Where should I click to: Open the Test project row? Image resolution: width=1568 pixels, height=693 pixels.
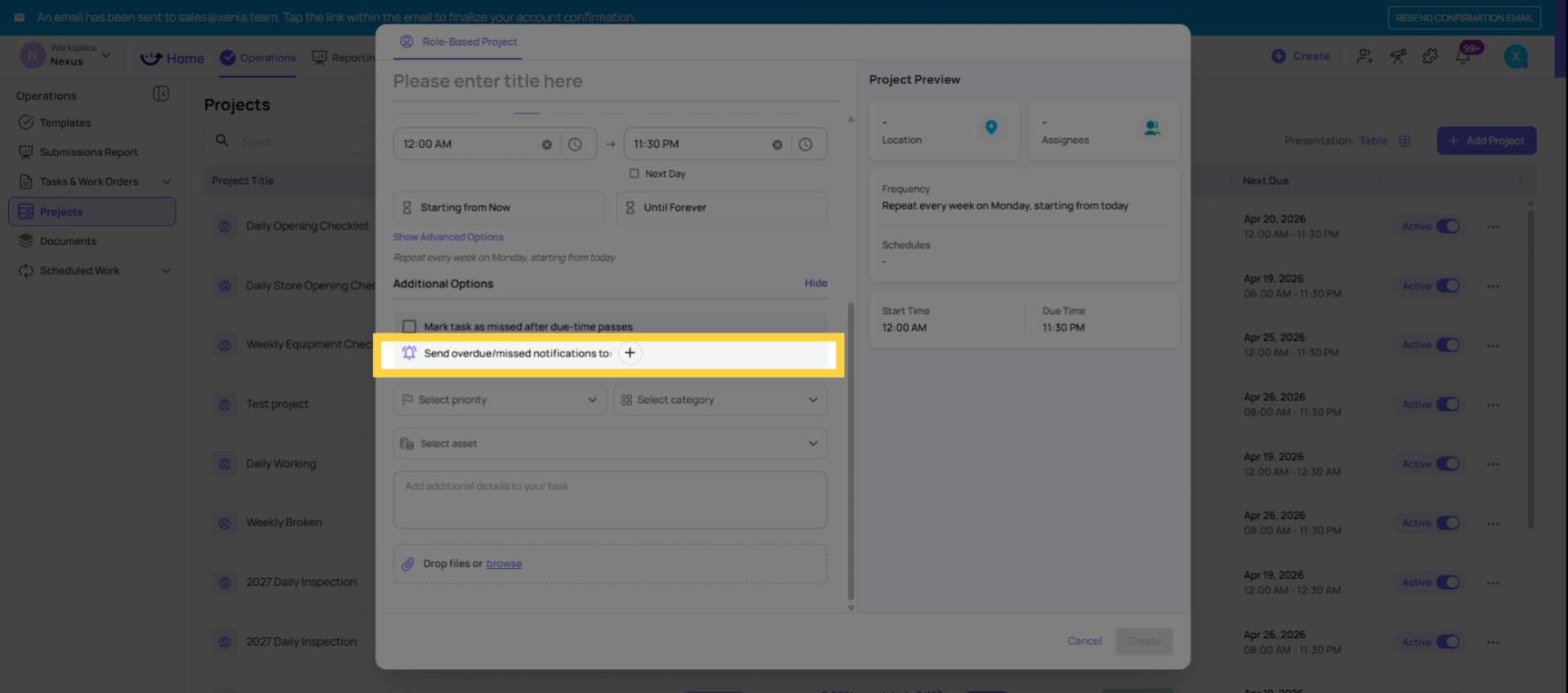(x=277, y=405)
